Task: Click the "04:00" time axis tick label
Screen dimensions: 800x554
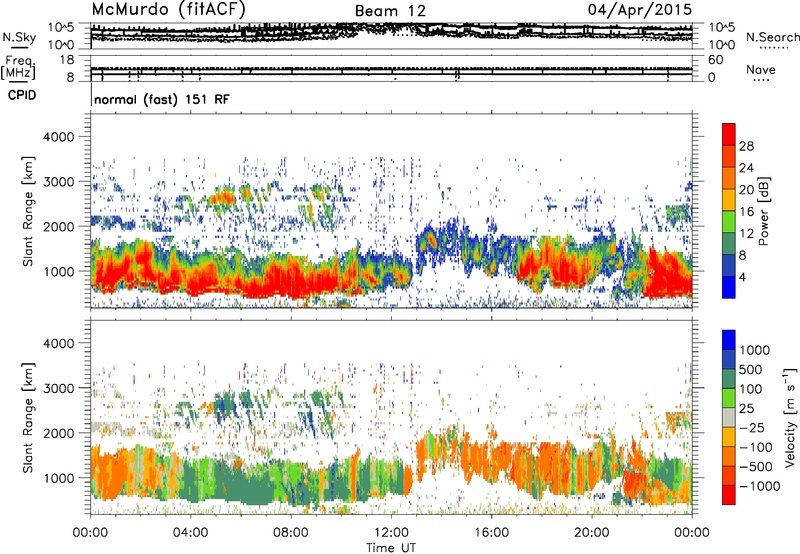Action: (190, 533)
